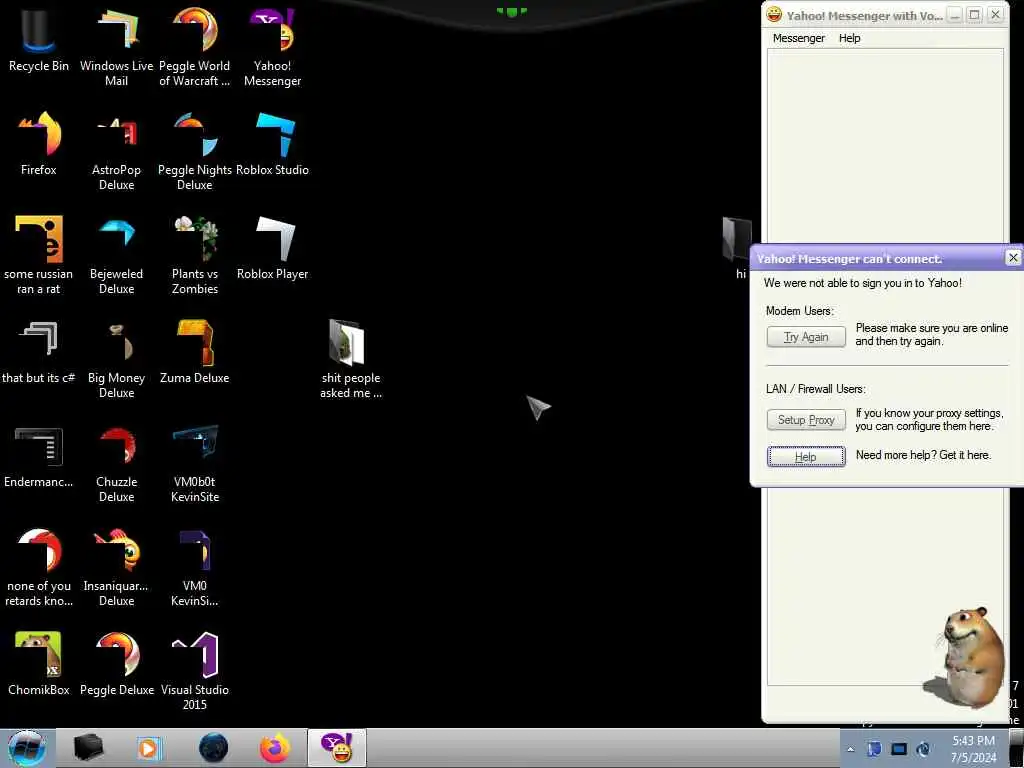Click the dancing hamster image
Screen dimensions: 1024x768
[963, 658]
